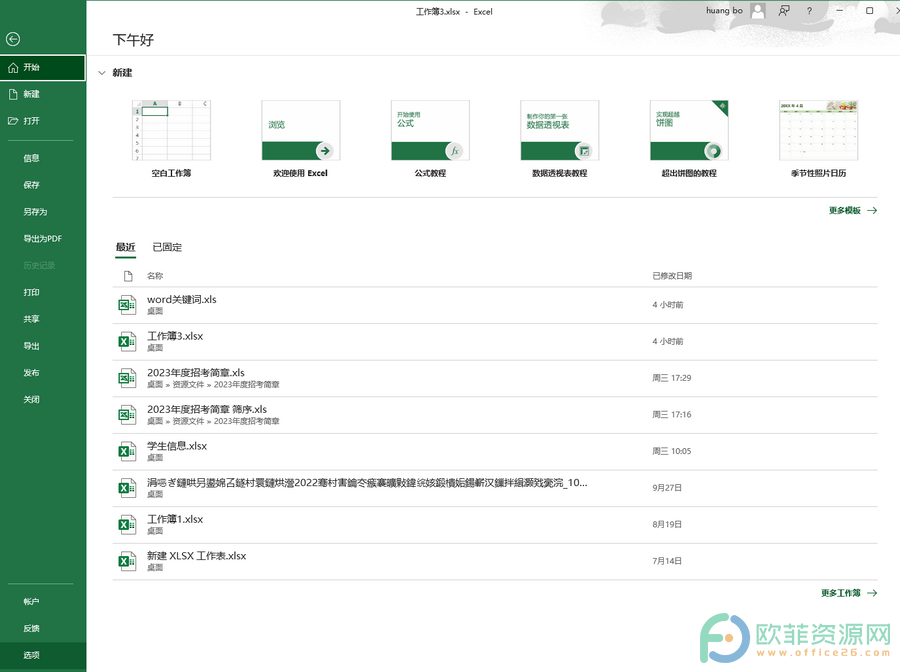The width and height of the screenshot is (900, 672).
Task: Click the file icon of 2023年度招考简章 筛序.xls
Action: pyautogui.click(x=127, y=415)
